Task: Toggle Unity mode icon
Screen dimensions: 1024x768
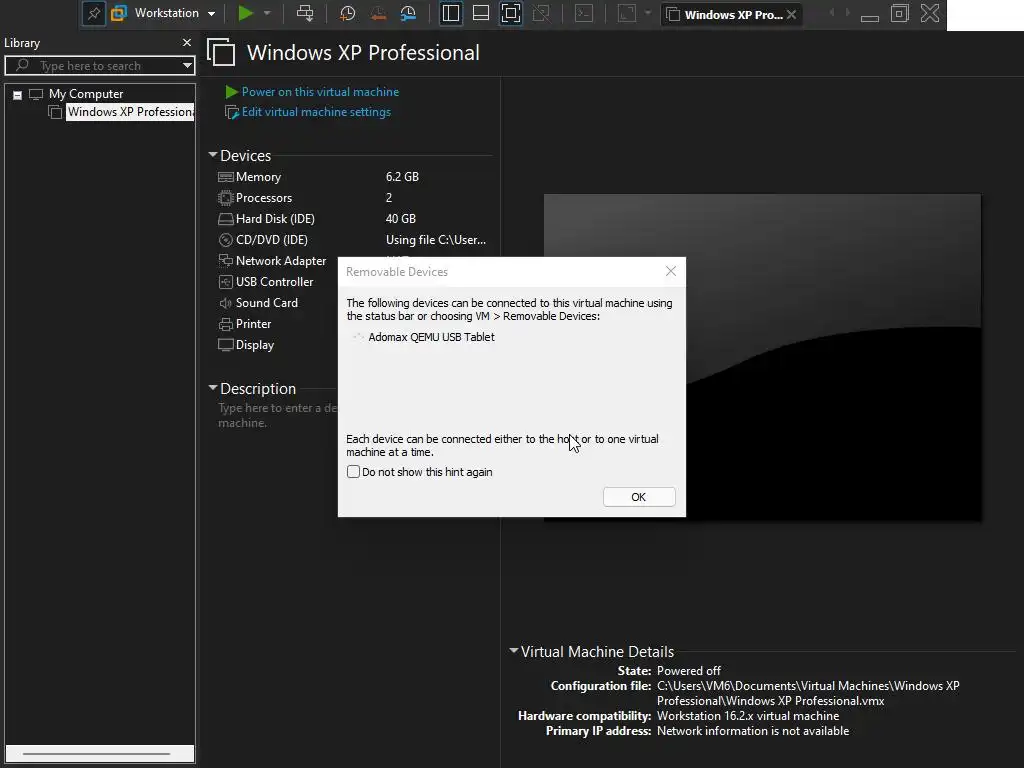Action: point(541,13)
